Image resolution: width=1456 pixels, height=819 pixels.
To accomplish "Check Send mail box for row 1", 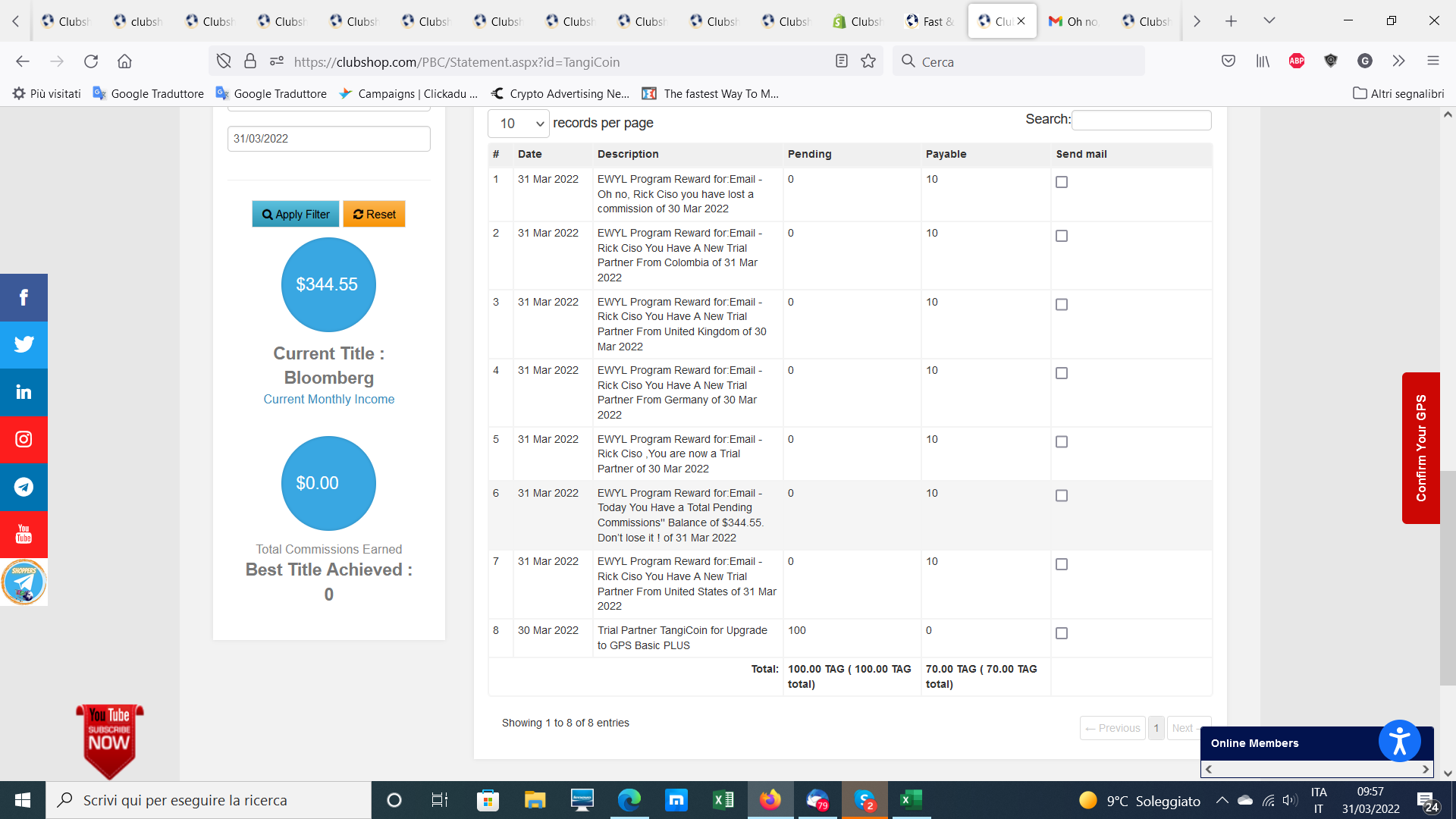I will point(1062,182).
